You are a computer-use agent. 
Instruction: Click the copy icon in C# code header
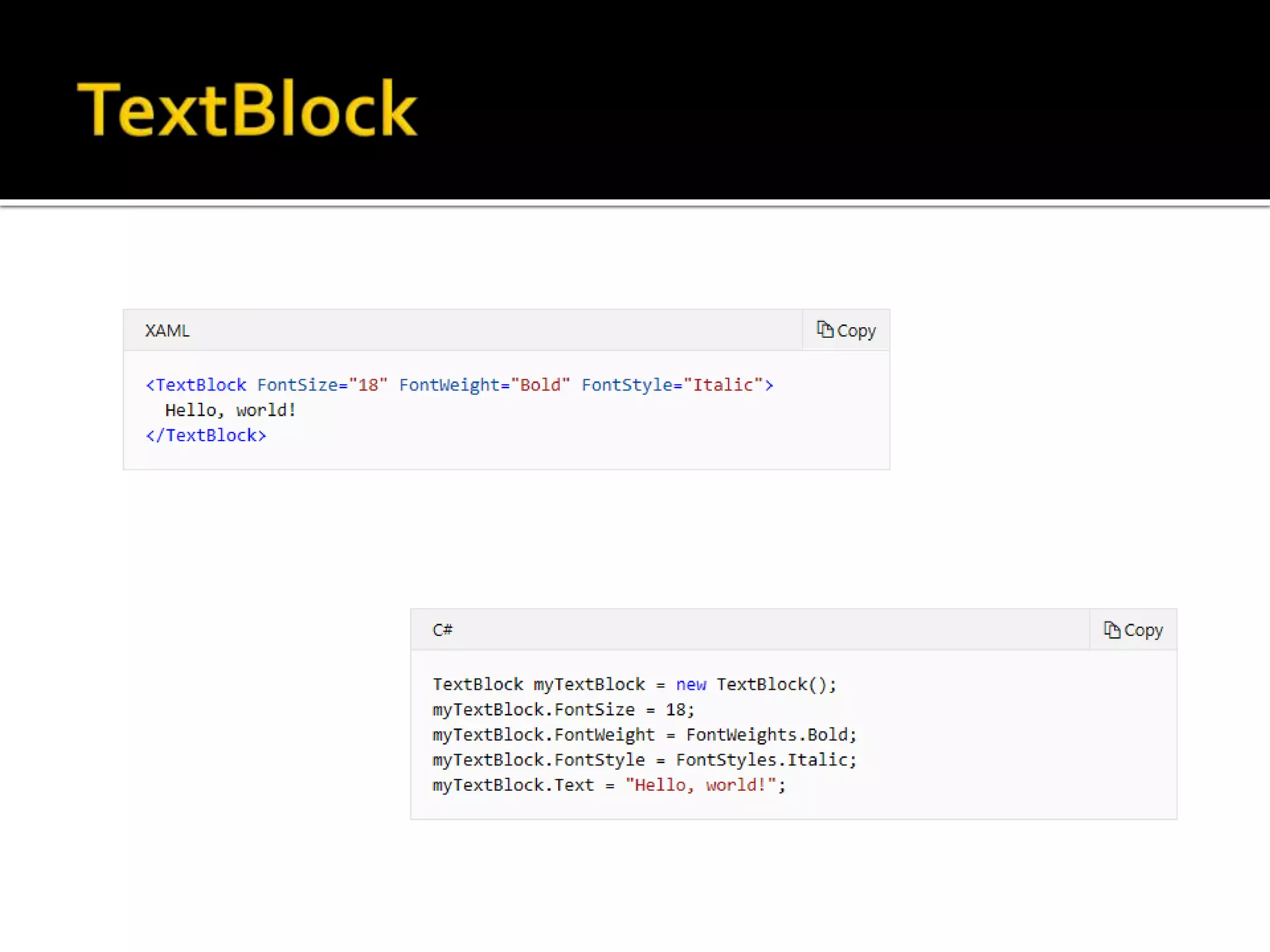pos(1111,630)
